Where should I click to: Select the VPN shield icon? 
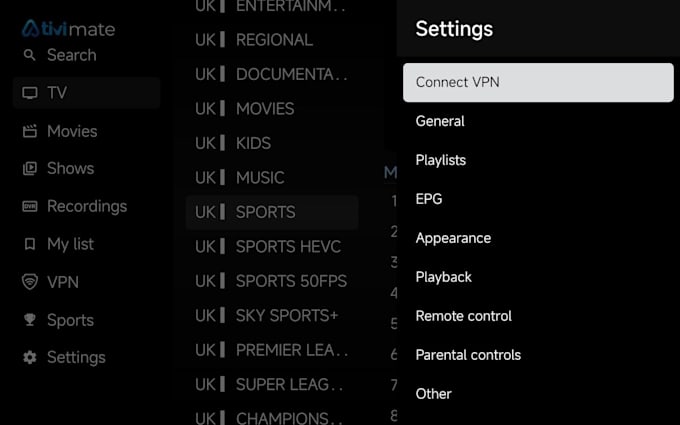pos(29,282)
